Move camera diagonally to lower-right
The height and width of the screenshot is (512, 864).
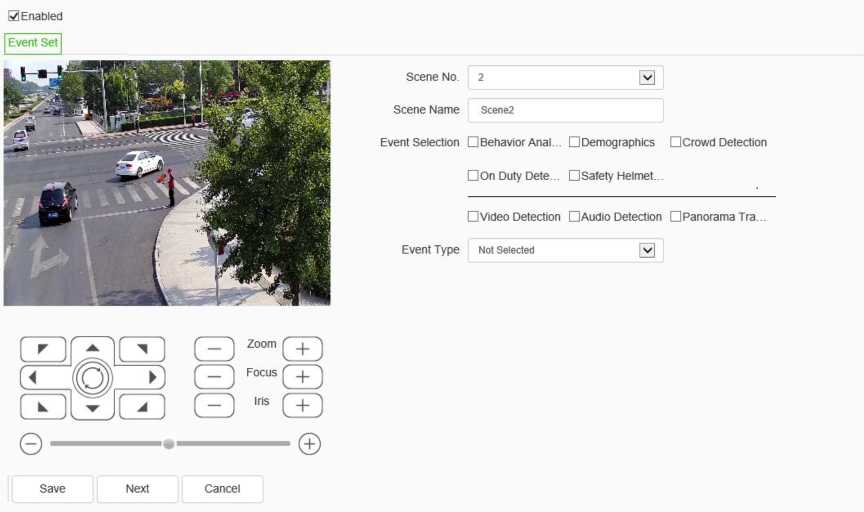tap(142, 407)
